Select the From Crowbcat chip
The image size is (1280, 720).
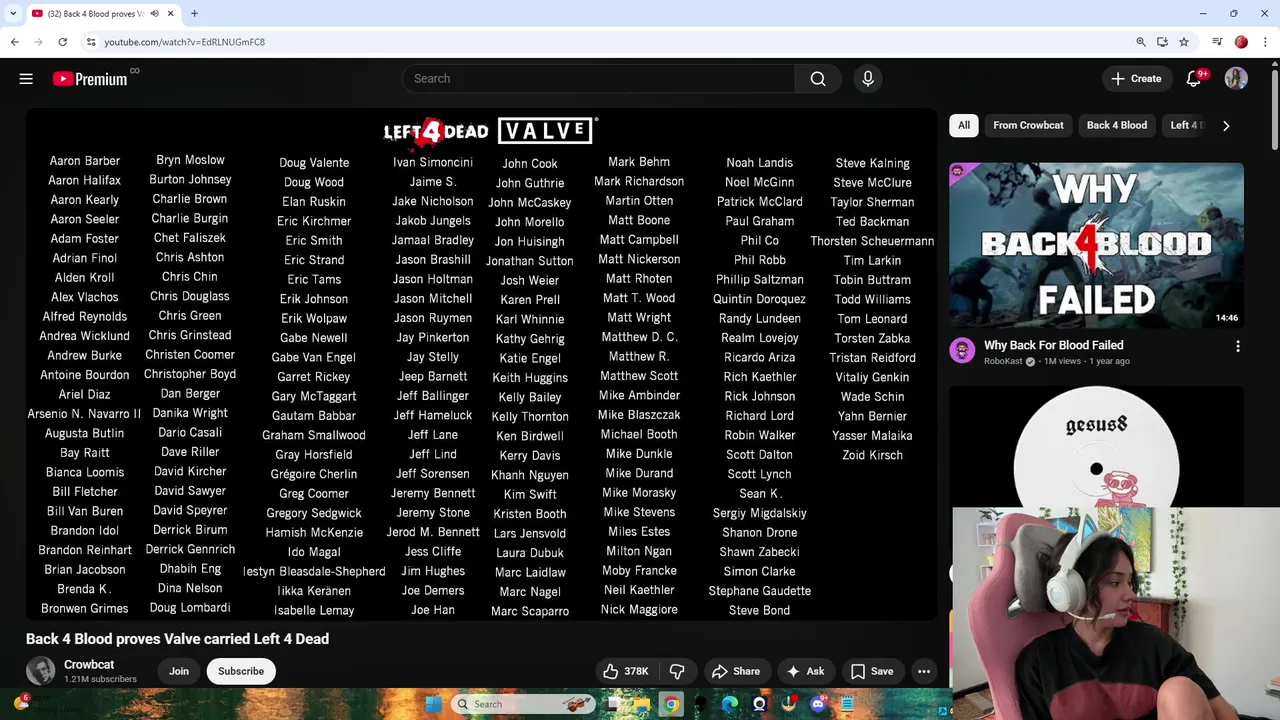point(1028,125)
